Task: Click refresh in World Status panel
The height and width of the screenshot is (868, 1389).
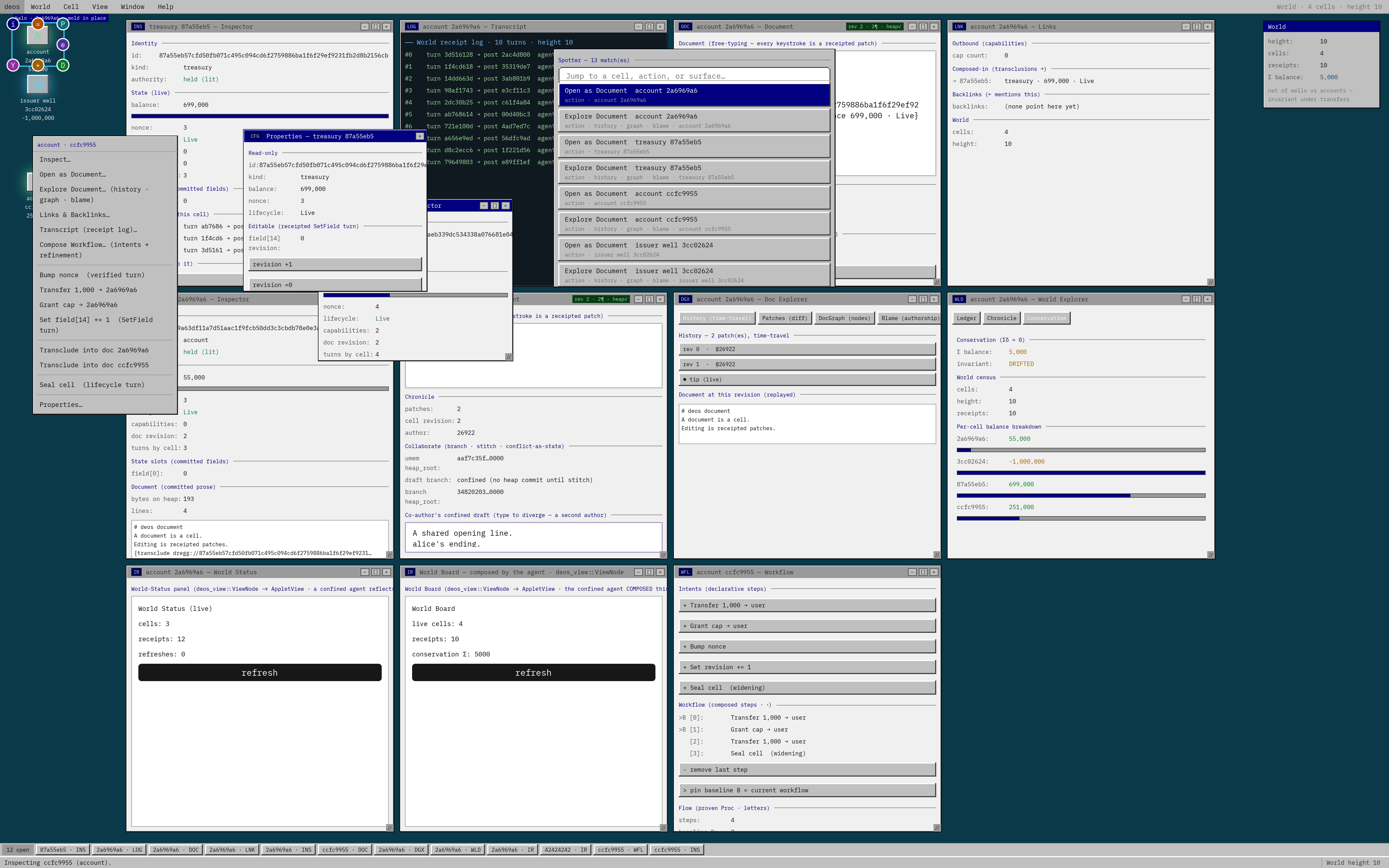Action: [259, 673]
